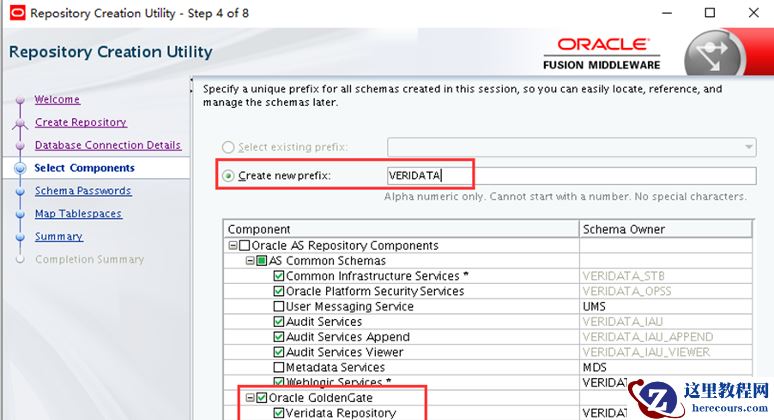Go to Create Repository step

pyautogui.click(x=81, y=122)
